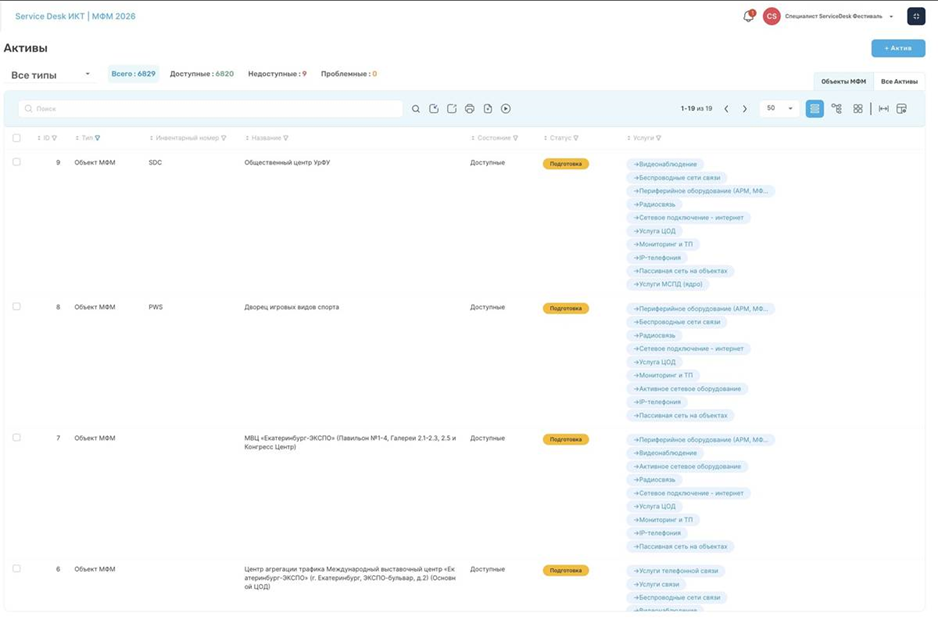Image resolution: width=938 pixels, height=624 pixels.
Task: Open filter for Статус column
Action: (x=576, y=138)
